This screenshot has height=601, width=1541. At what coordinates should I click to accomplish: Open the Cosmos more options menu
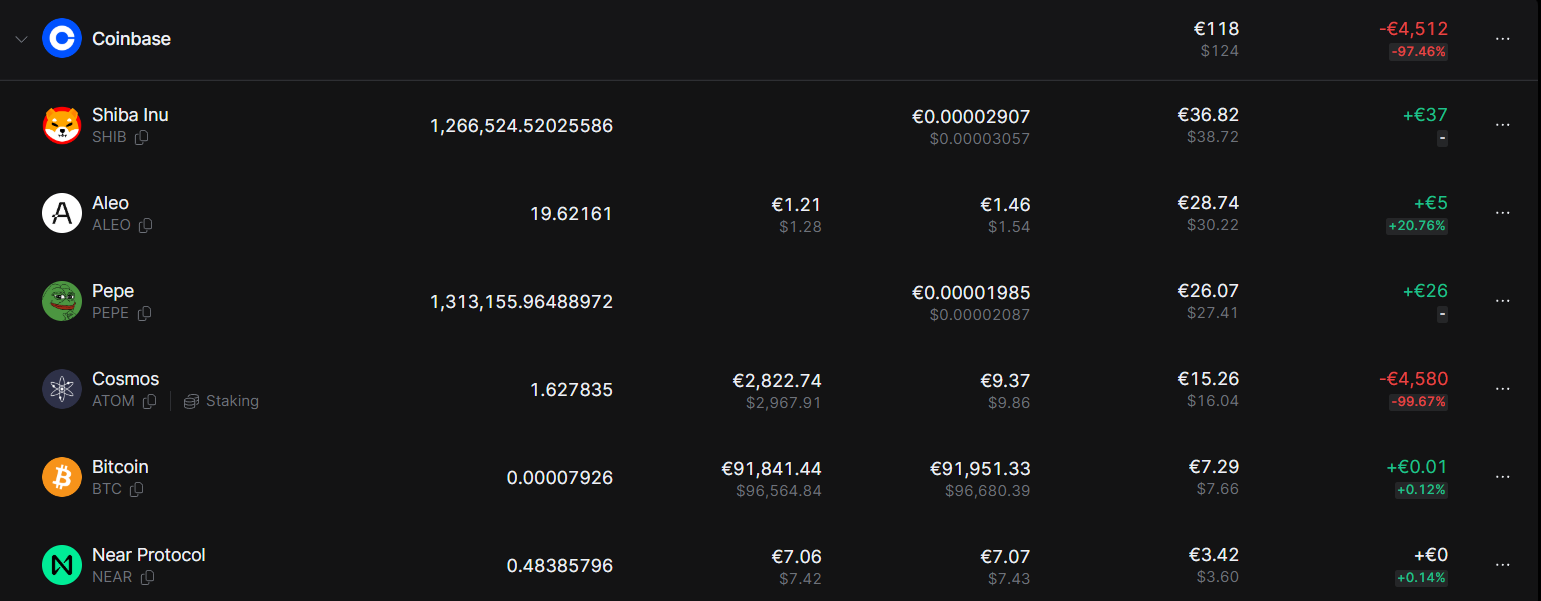tap(1502, 389)
